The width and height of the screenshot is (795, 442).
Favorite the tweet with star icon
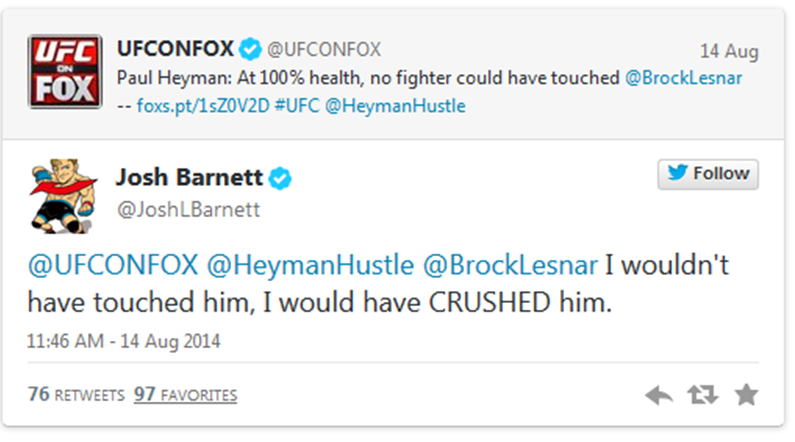[746, 396]
